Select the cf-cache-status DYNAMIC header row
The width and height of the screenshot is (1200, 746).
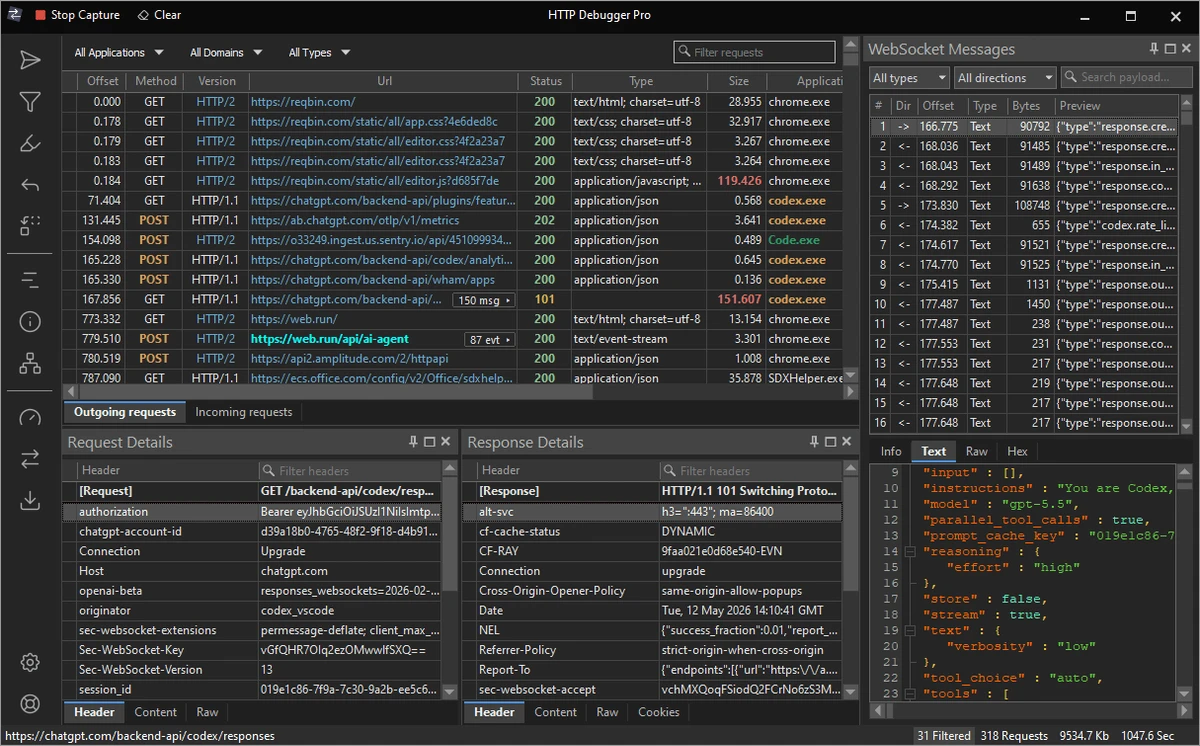(x=651, y=531)
